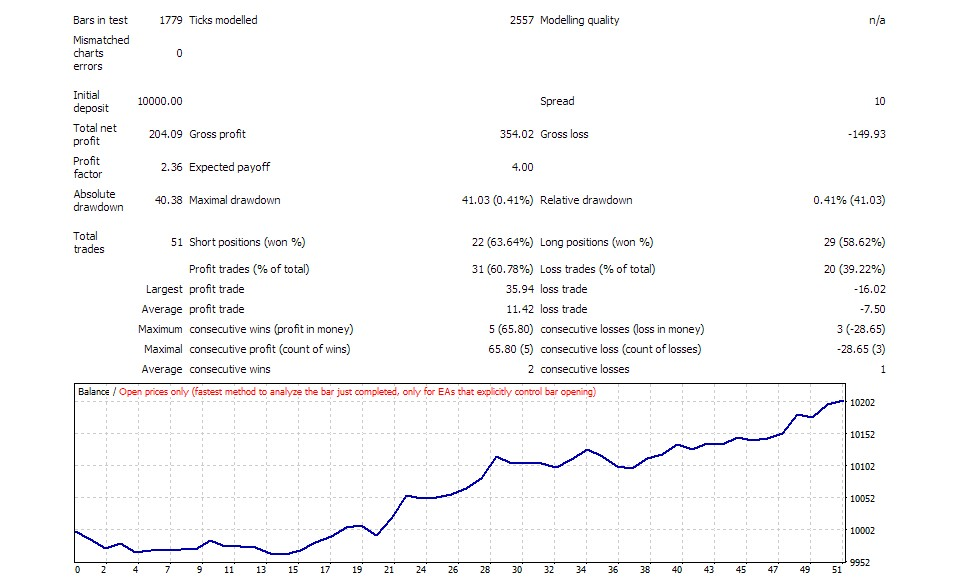Select the "Short positions (won %)" label
The height and width of the screenshot is (577, 960).
(x=247, y=243)
